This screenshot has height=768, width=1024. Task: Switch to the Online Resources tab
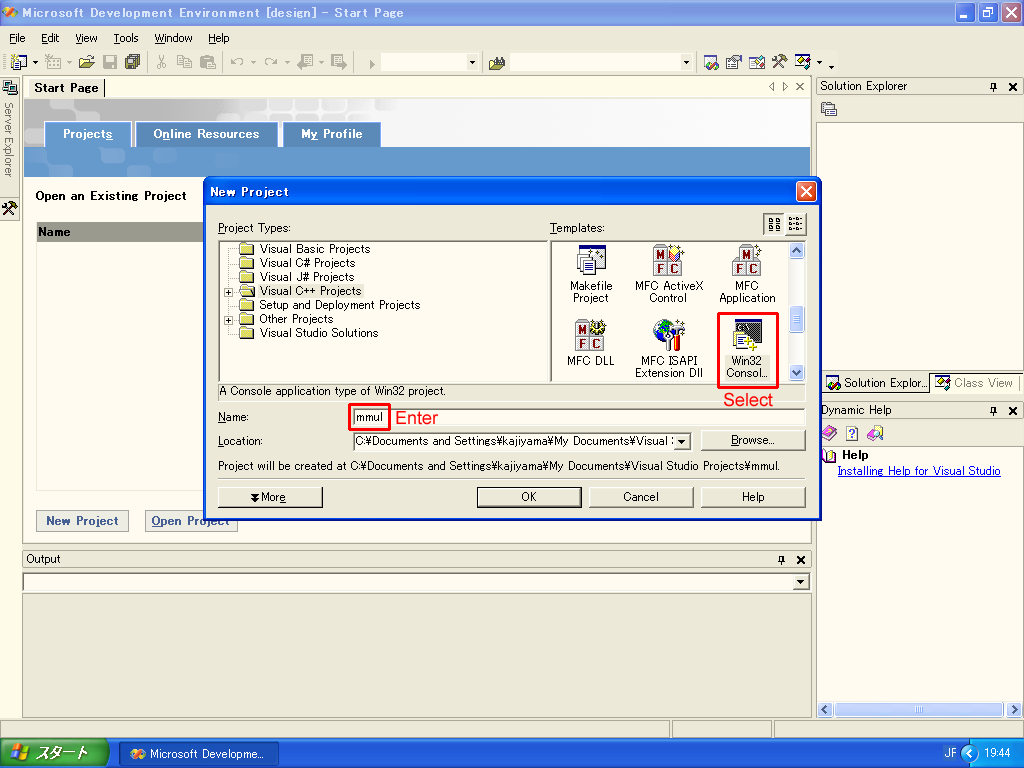click(x=206, y=134)
